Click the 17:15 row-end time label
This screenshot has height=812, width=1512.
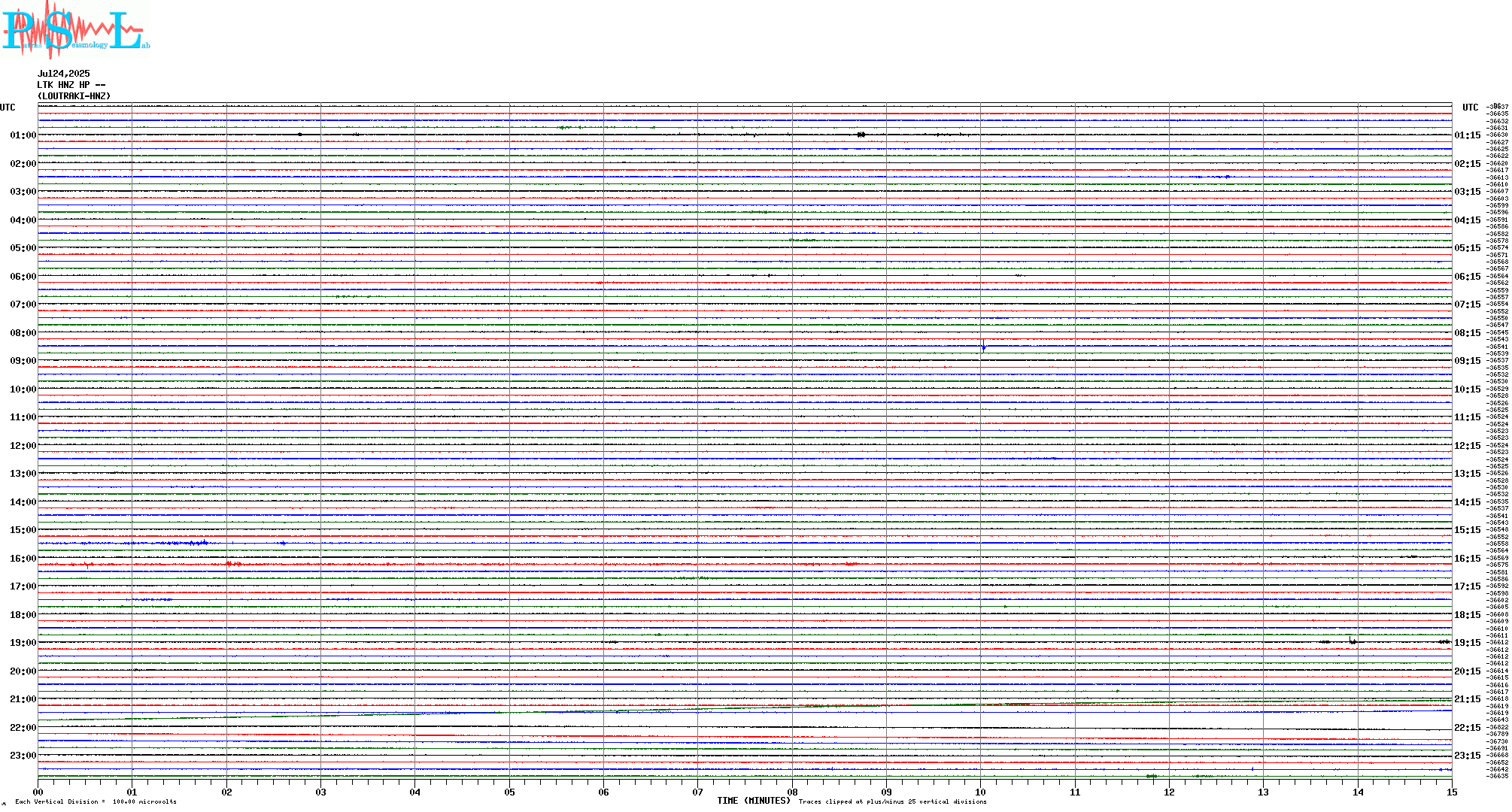(1468, 586)
